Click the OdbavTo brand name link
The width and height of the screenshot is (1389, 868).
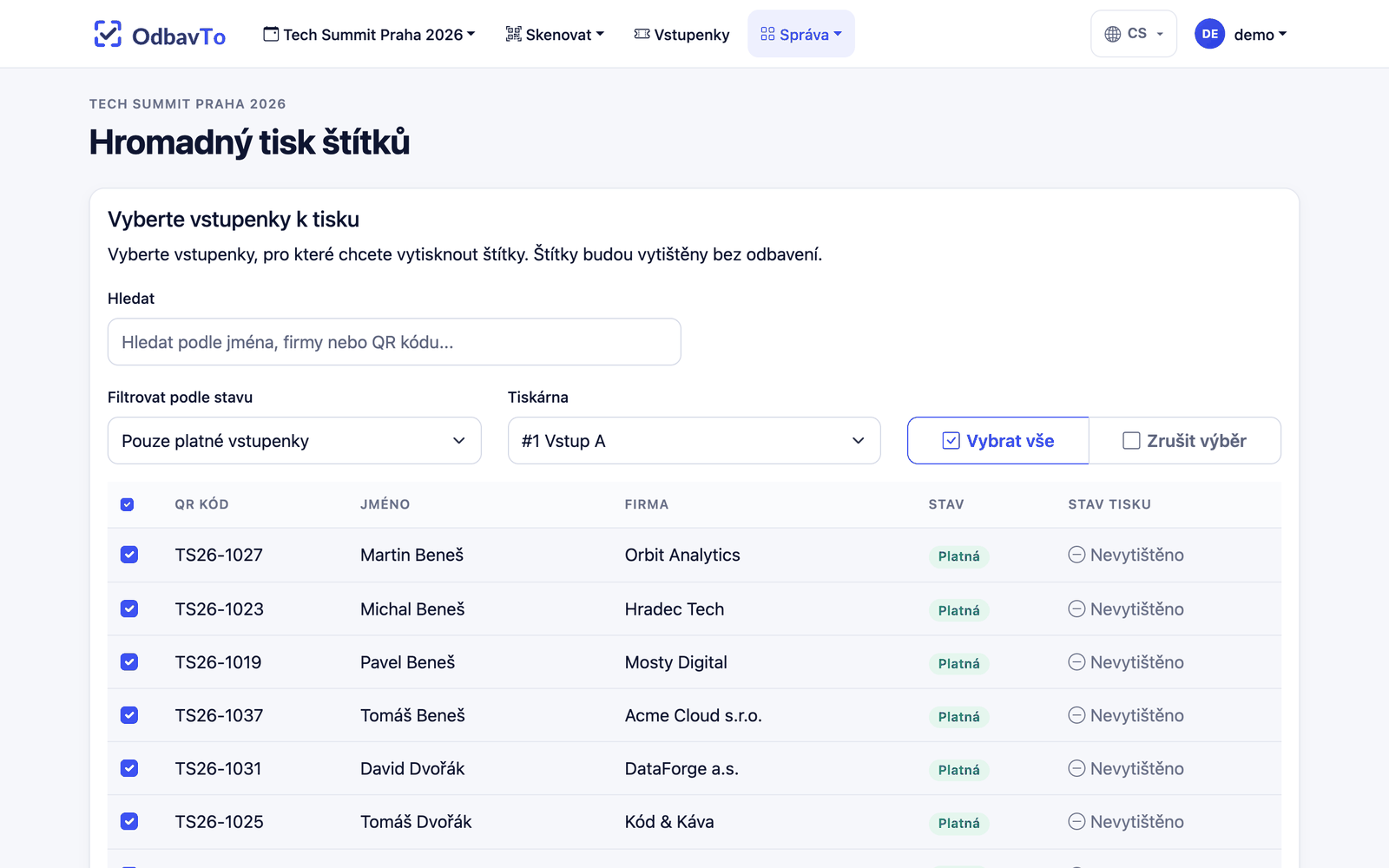(x=179, y=36)
